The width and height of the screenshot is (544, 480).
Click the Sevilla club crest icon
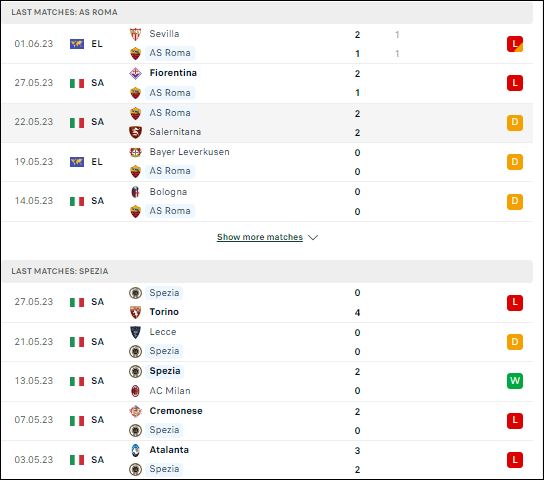click(135, 34)
